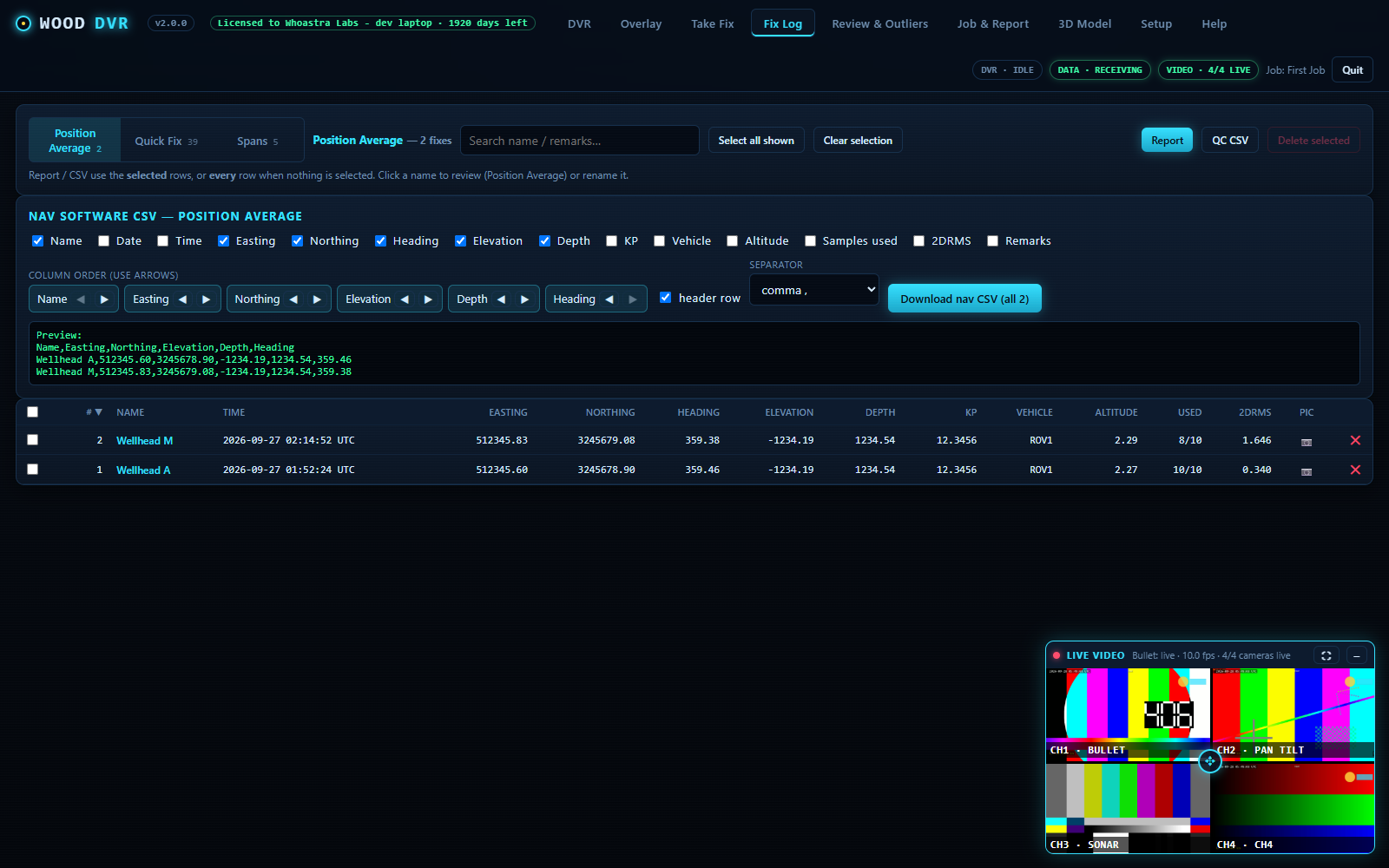Move Depth column left with its arrow
This screenshot has width=1389, height=868.
(501, 299)
